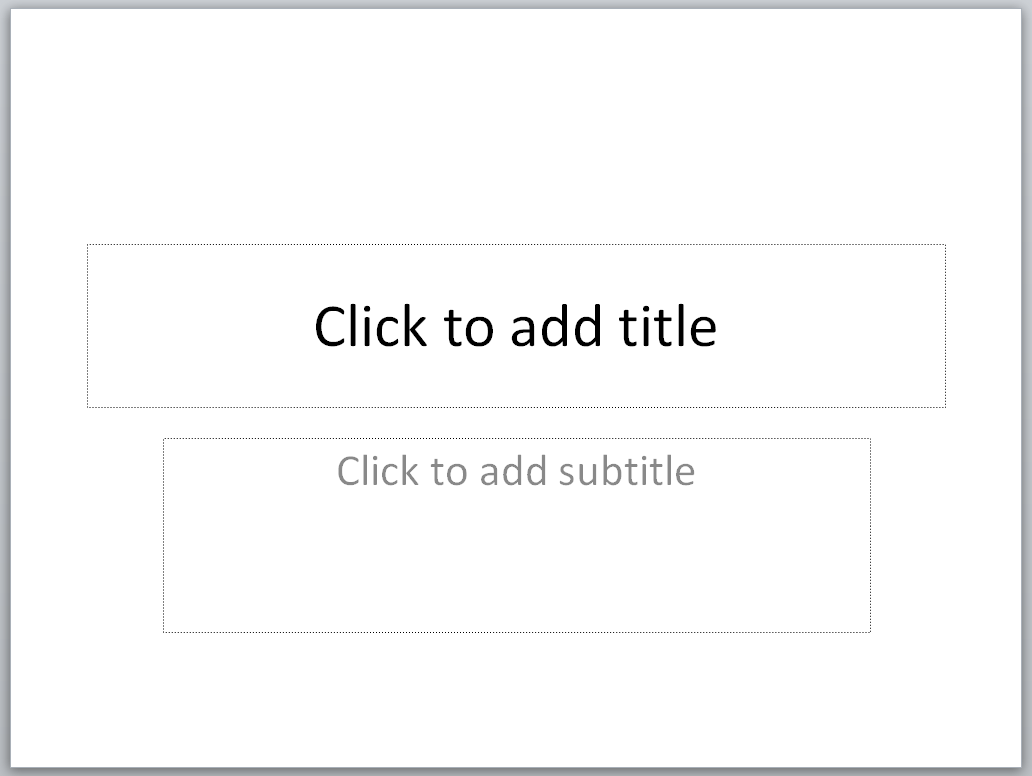Select the title placeholder's bottom border
Viewport: 1032px width, 776px height.
coord(515,407)
